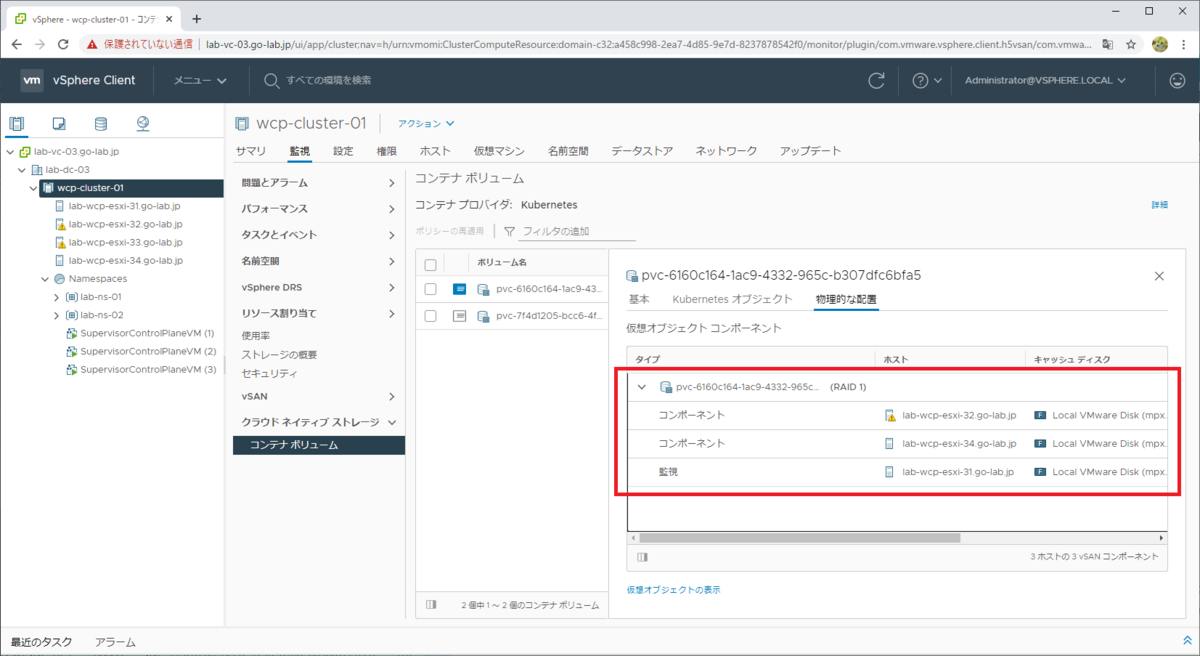Click the vm logo in header
The width and height of the screenshot is (1200, 656).
click(32, 80)
